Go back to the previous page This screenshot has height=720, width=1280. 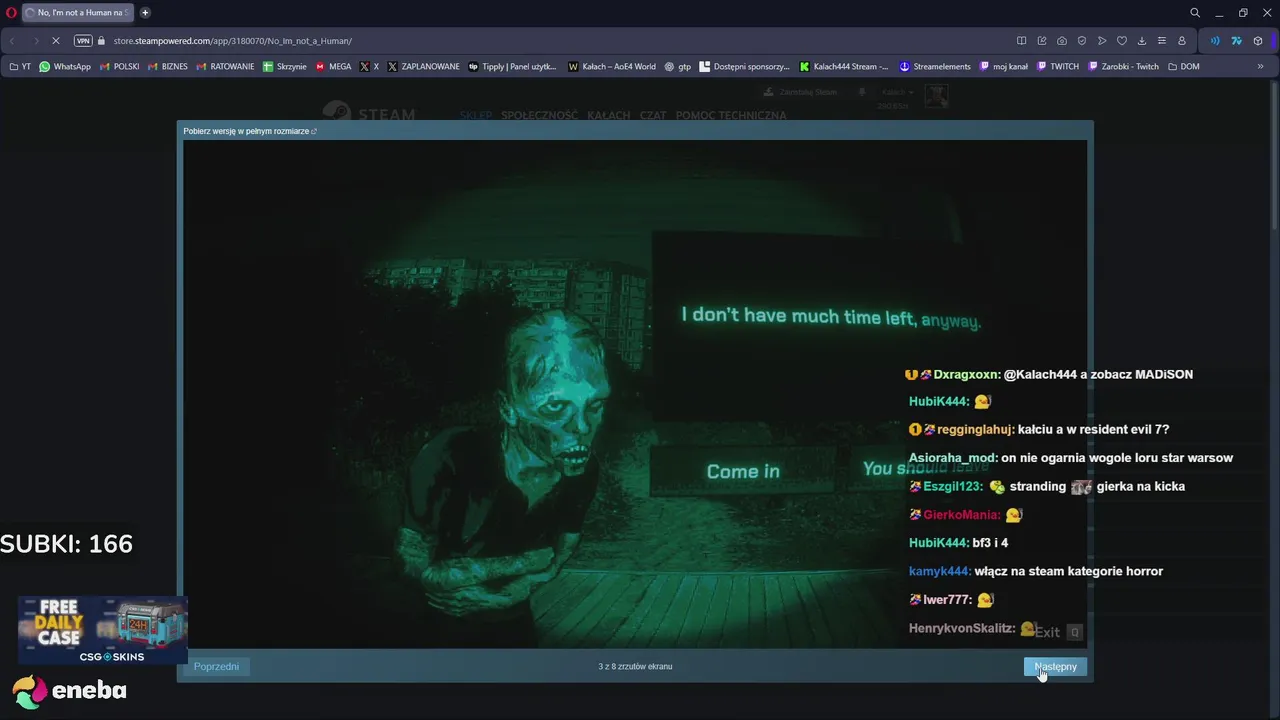(12, 41)
